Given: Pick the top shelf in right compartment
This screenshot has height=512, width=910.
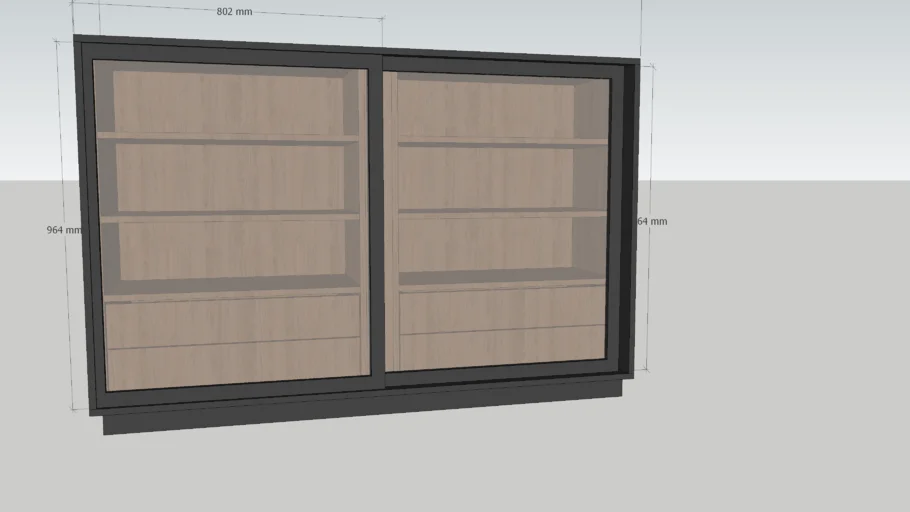Looking at the screenshot, I should point(502,141).
